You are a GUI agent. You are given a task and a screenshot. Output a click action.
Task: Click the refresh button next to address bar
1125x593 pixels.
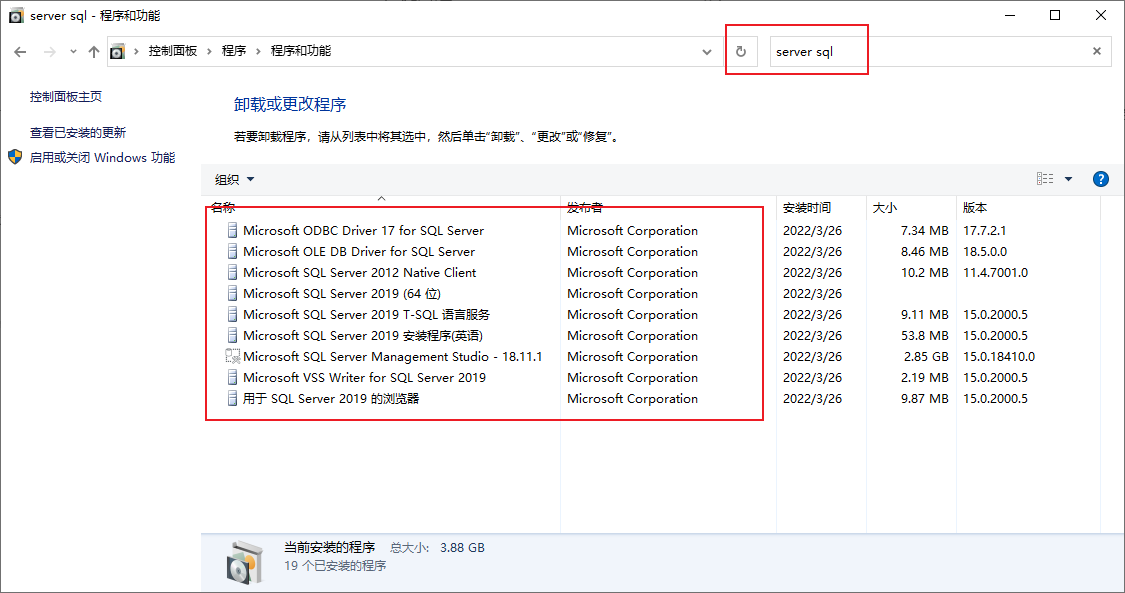click(741, 52)
